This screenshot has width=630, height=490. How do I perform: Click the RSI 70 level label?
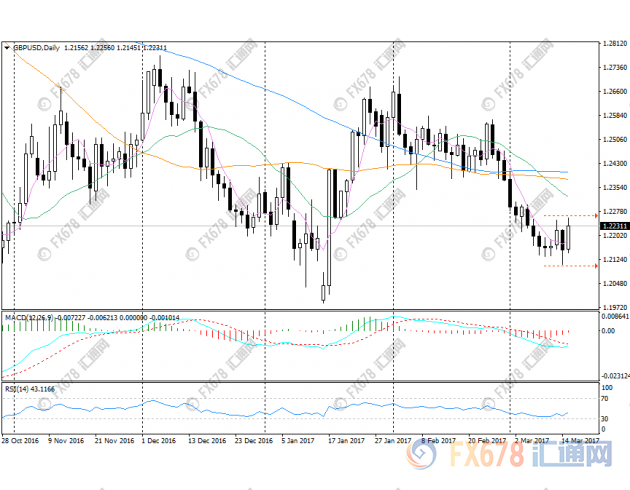pos(606,399)
